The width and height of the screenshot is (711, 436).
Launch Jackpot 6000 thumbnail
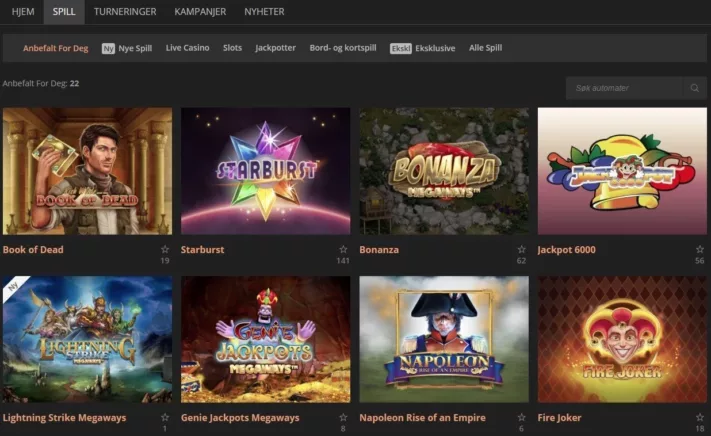622,171
